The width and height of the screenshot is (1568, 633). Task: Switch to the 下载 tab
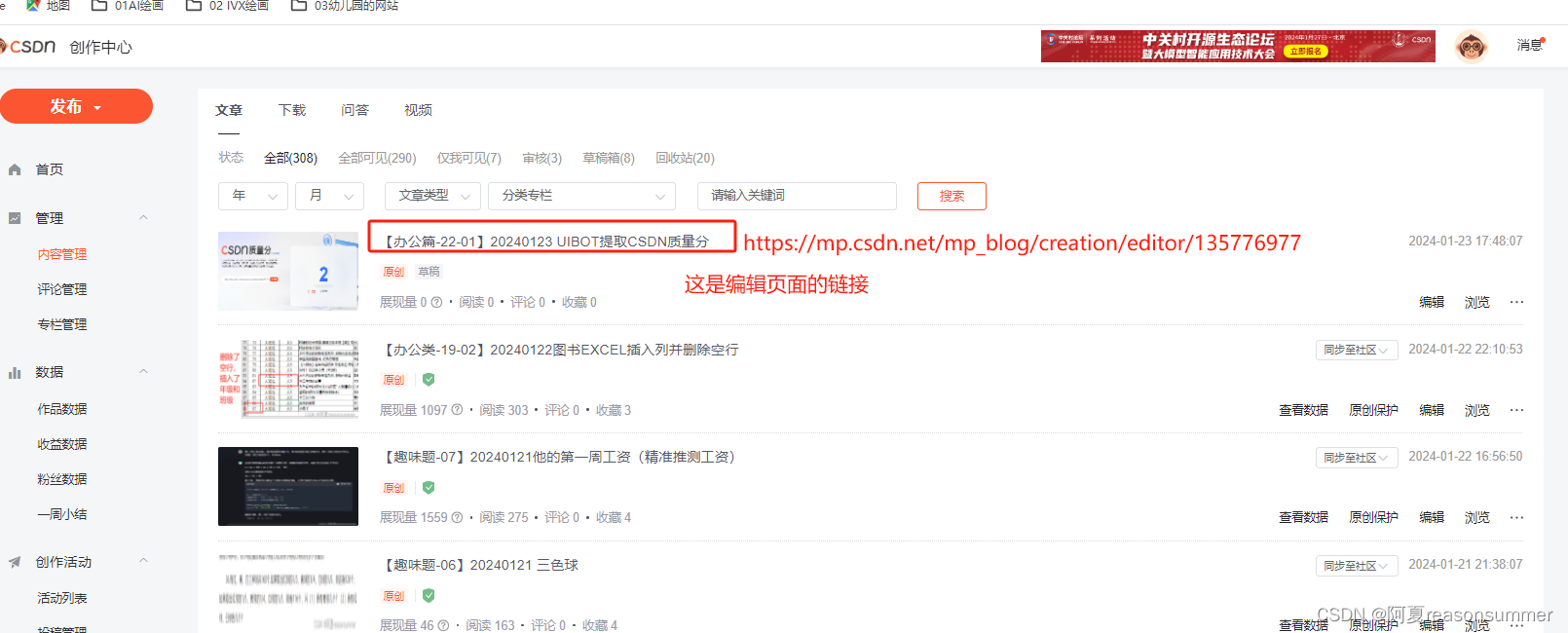click(x=292, y=110)
